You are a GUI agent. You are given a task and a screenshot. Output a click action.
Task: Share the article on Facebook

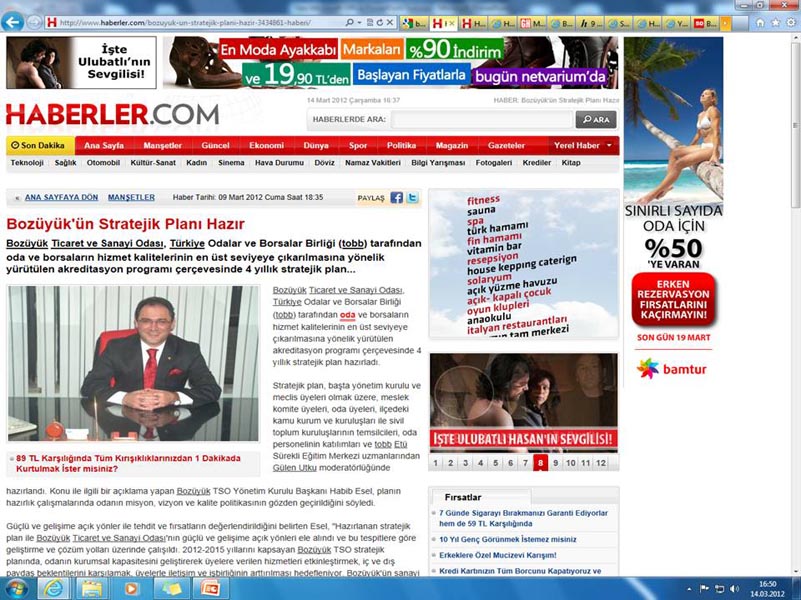[396, 198]
